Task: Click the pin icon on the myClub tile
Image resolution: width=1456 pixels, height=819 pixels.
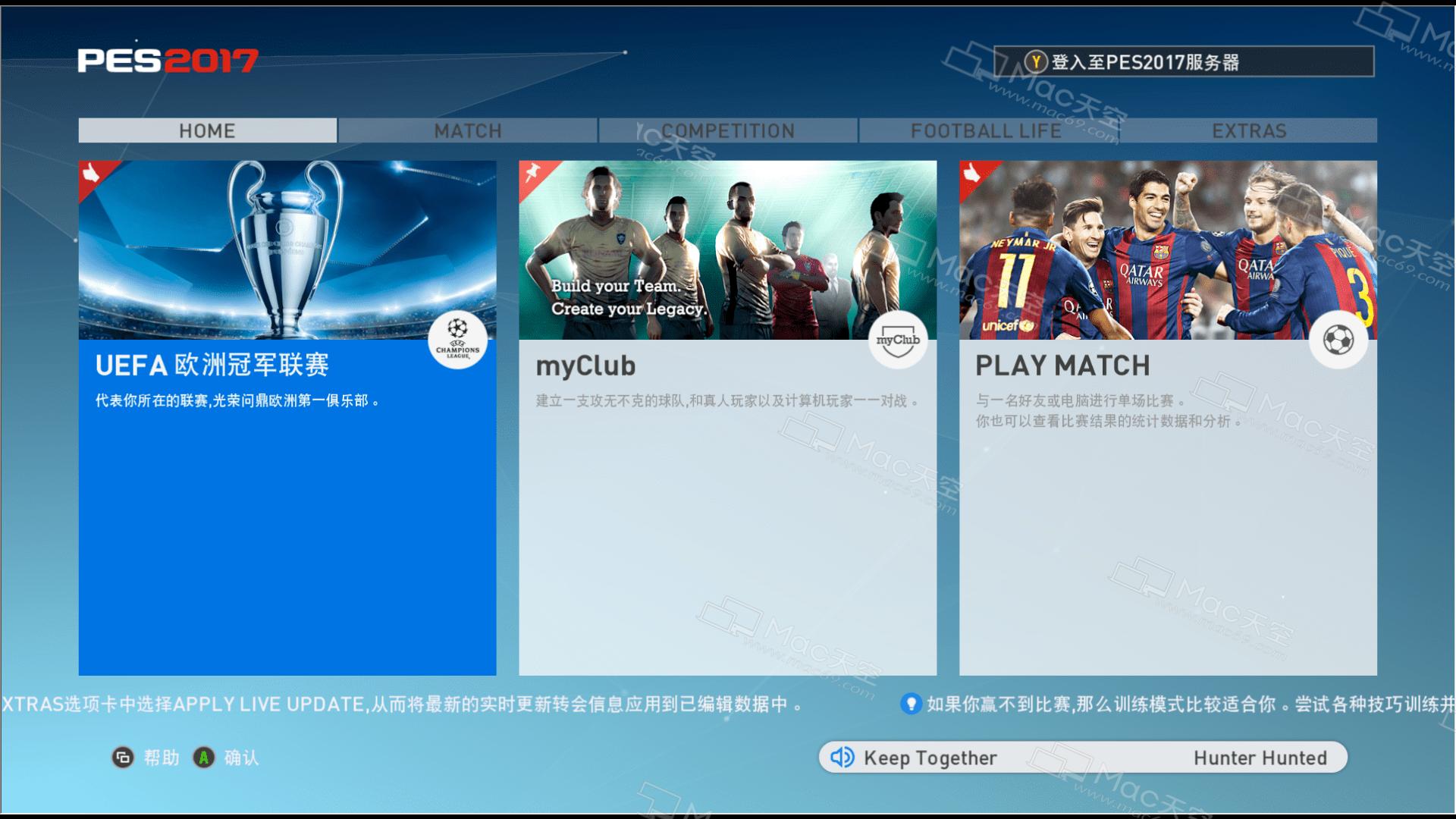Action: coord(532,174)
